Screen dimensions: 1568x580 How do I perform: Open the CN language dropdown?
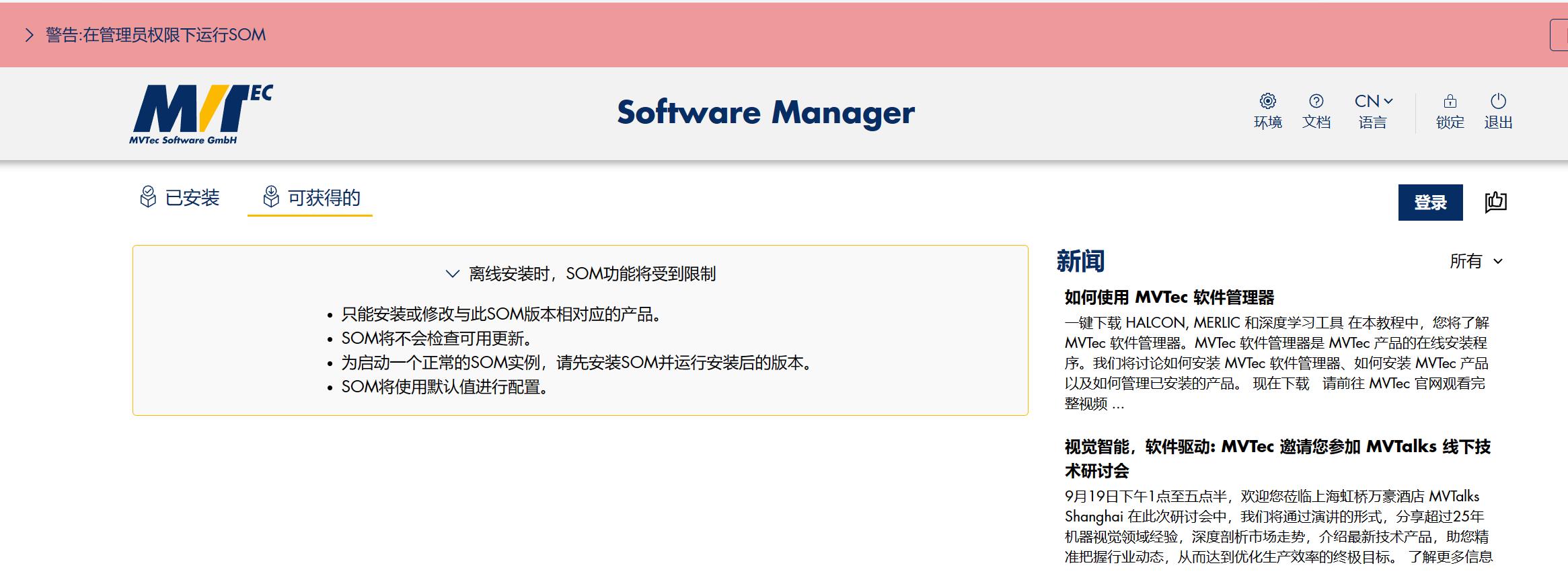(1373, 101)
